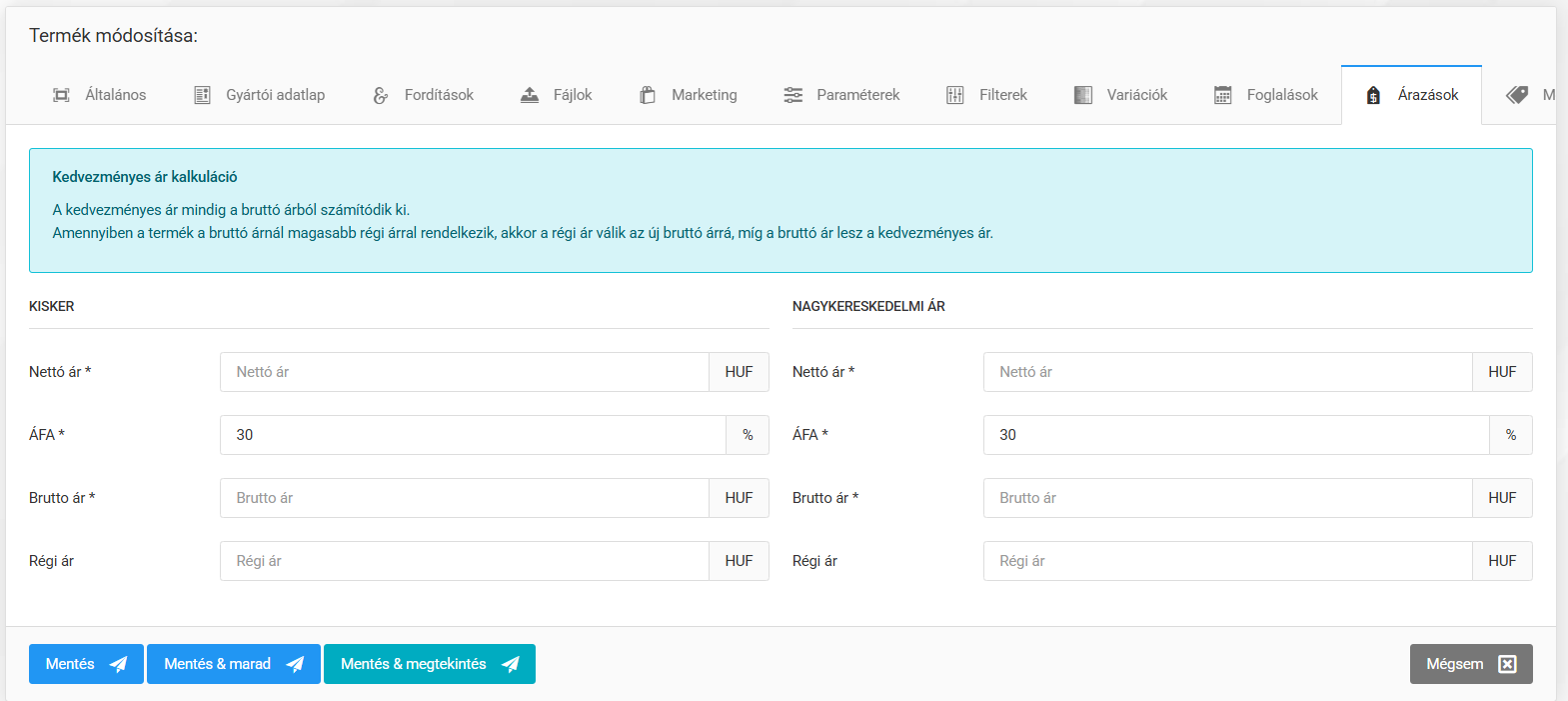
Task: Focus the Kisker Nettó ár field
Action: coord(465,372)
